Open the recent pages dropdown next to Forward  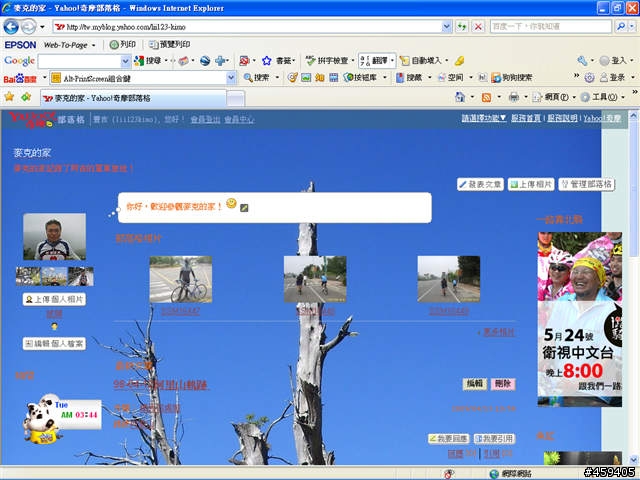[x=42, y=27]
